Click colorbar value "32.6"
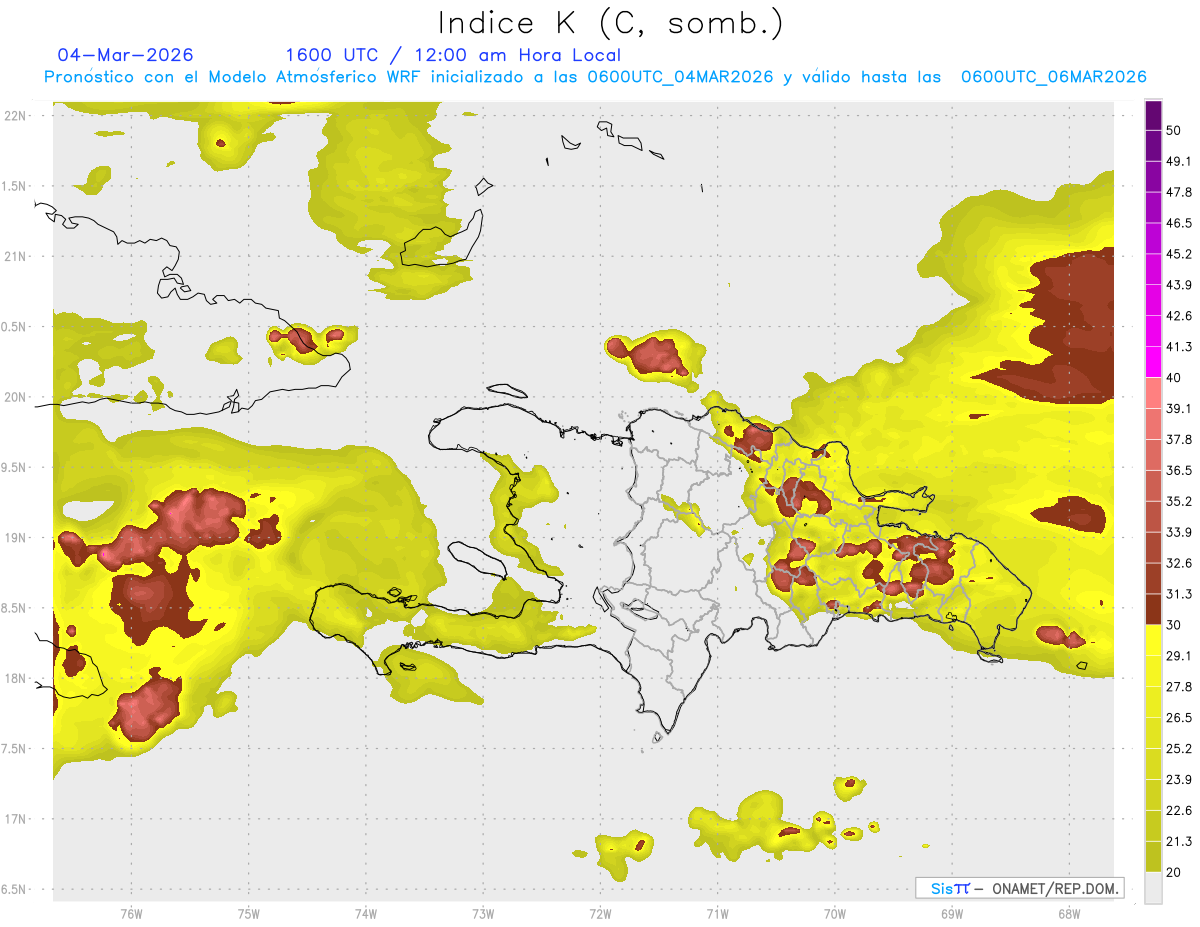 click(x=1179, y=563)
